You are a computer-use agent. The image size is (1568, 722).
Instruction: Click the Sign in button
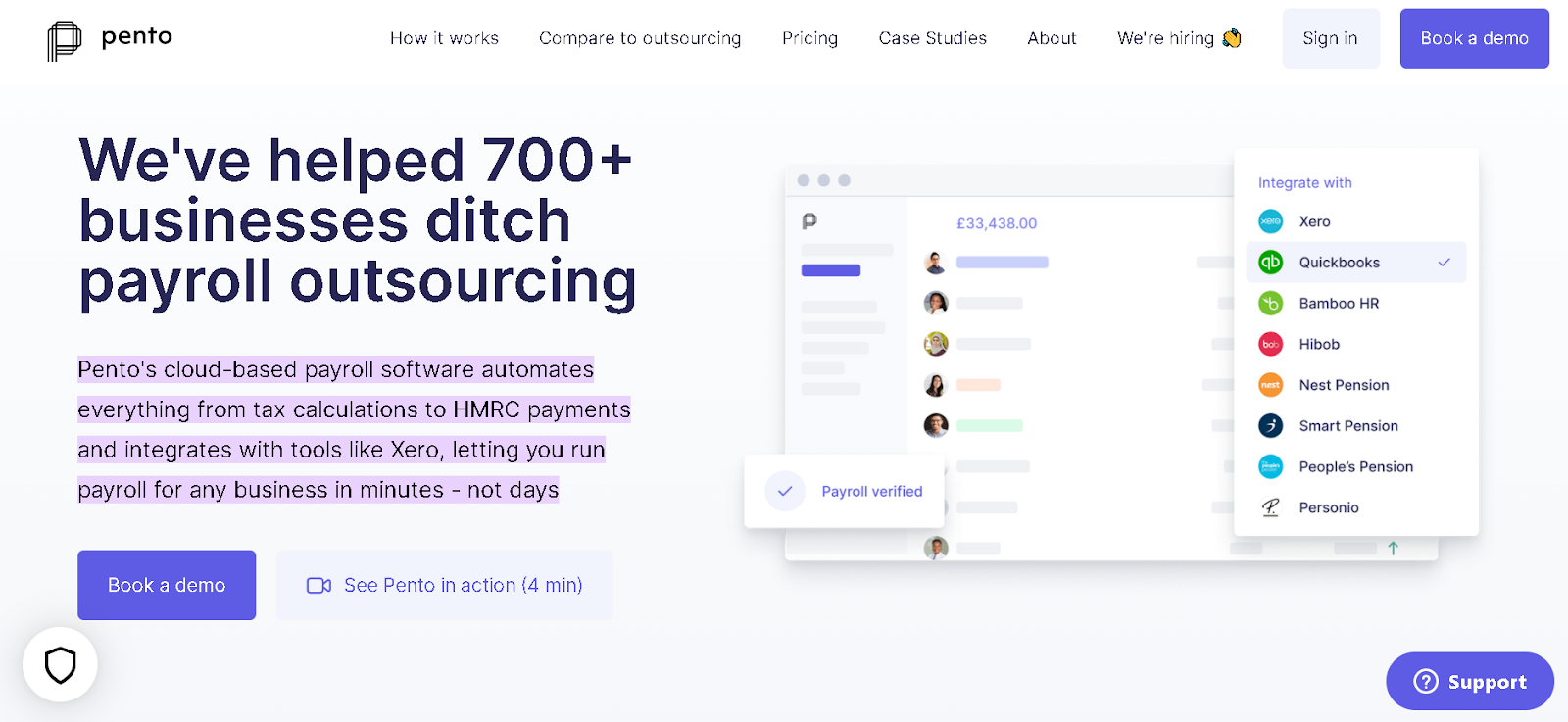(1330, 38)
